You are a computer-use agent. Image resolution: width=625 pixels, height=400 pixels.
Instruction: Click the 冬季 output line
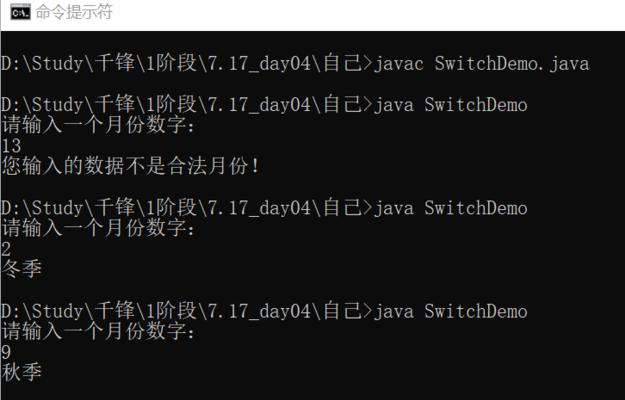22,269
